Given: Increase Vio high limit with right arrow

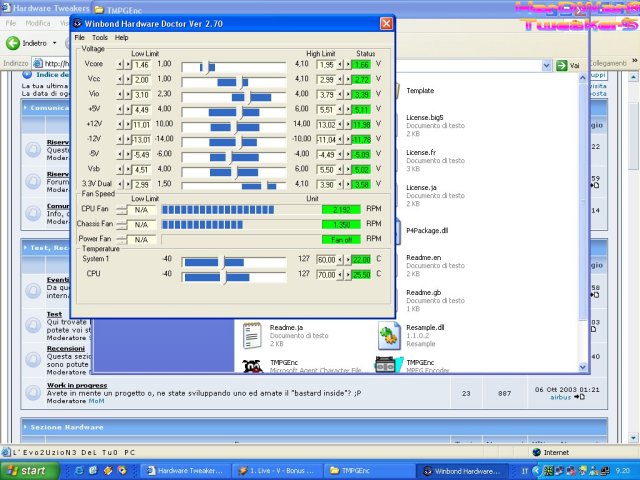Looking at the screenshot, I should click(348, 95).
